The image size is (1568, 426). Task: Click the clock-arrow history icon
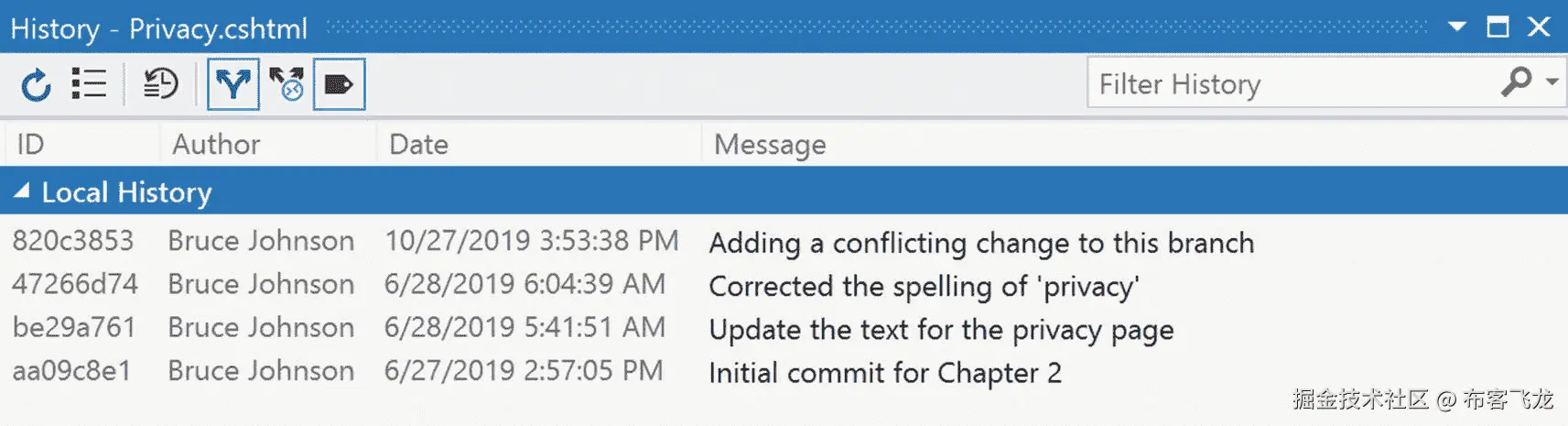click(160, 84)
